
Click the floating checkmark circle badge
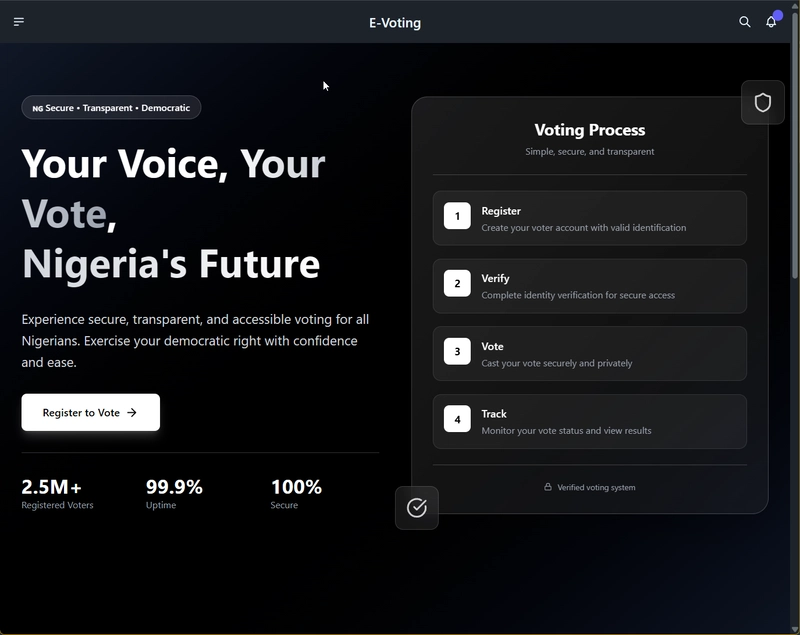417,508
